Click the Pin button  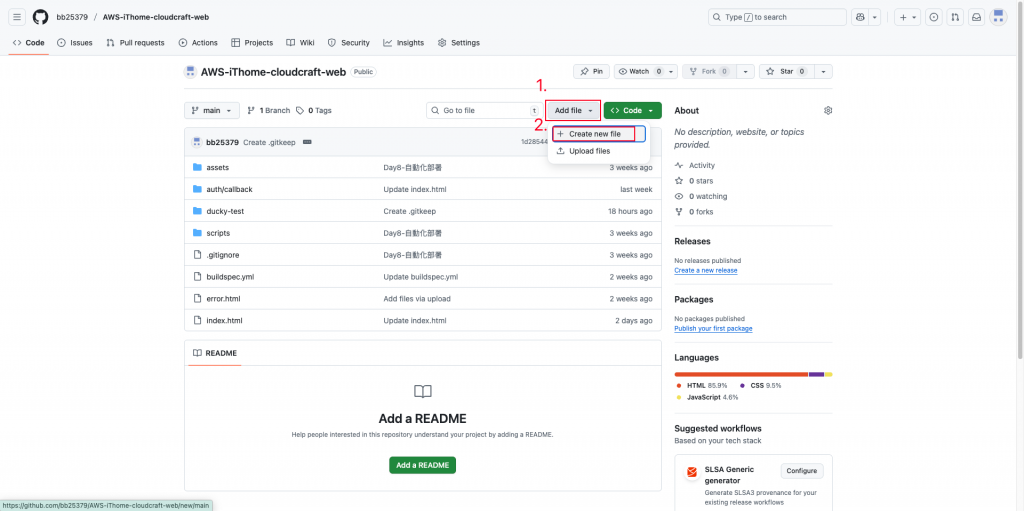click(591, 71)
